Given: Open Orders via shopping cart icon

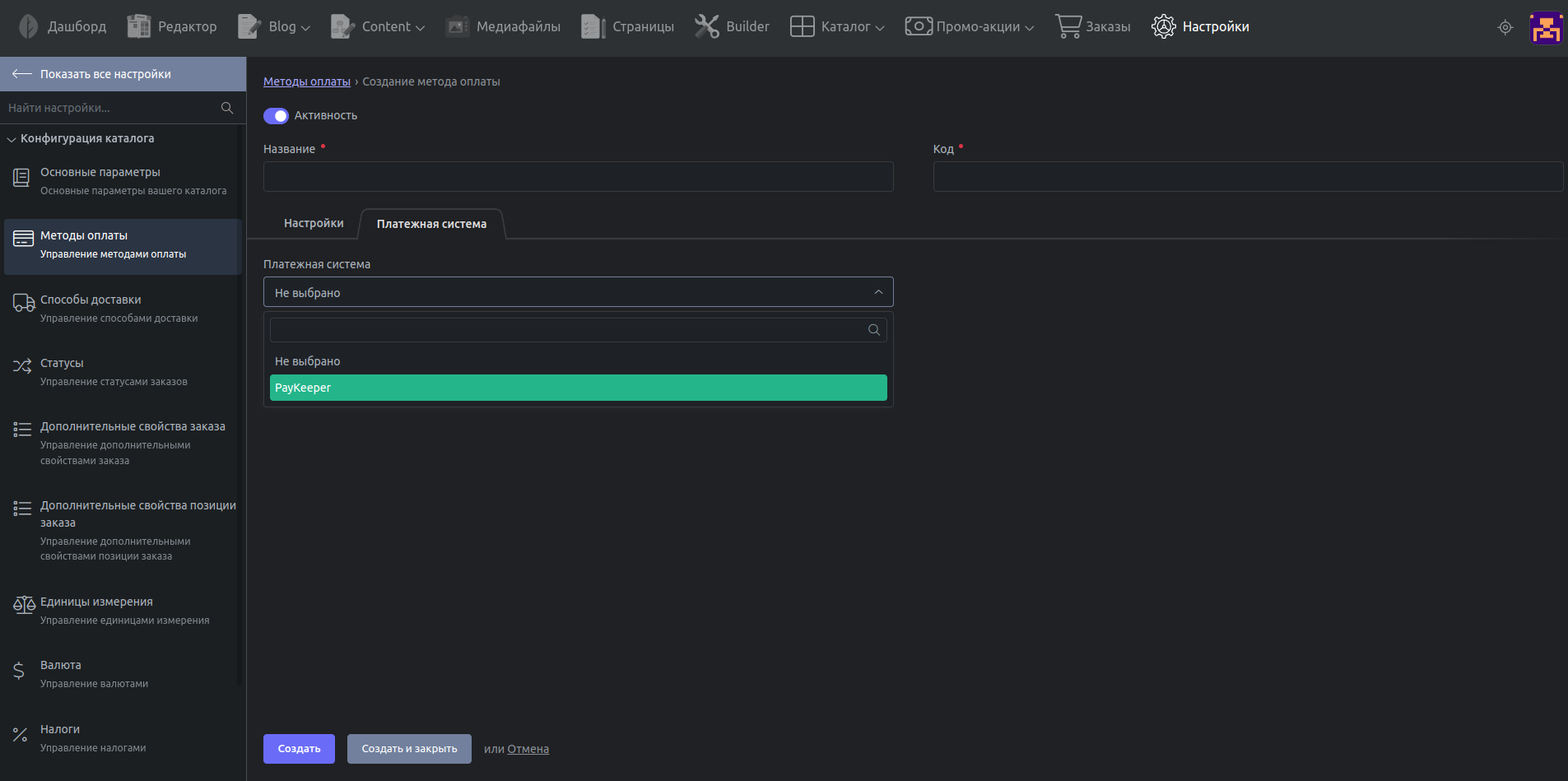Looking at the screenshot, I should coord(1068,26).
